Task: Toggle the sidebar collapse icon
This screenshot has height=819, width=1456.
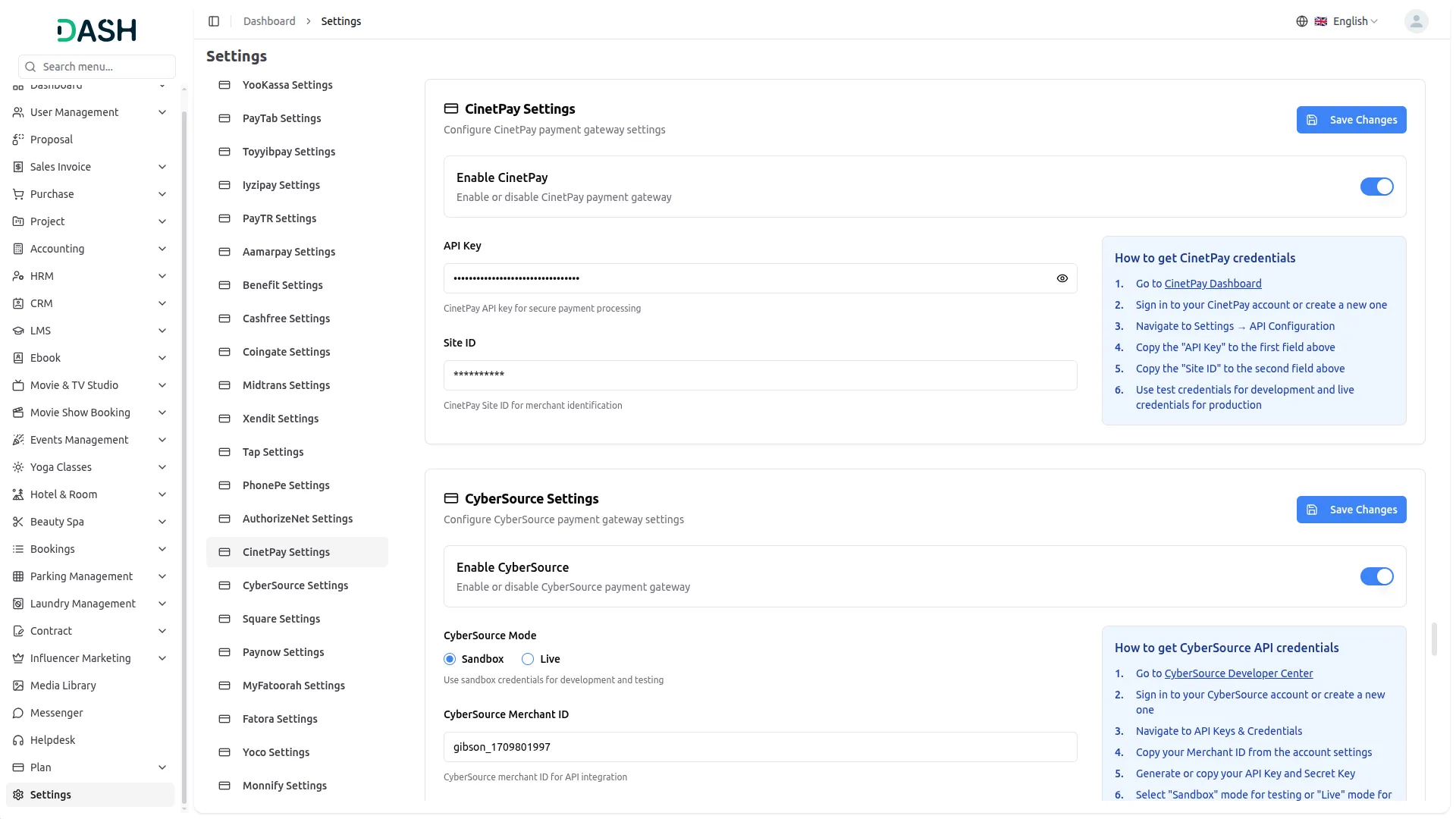Action: (x=214, y=21)
